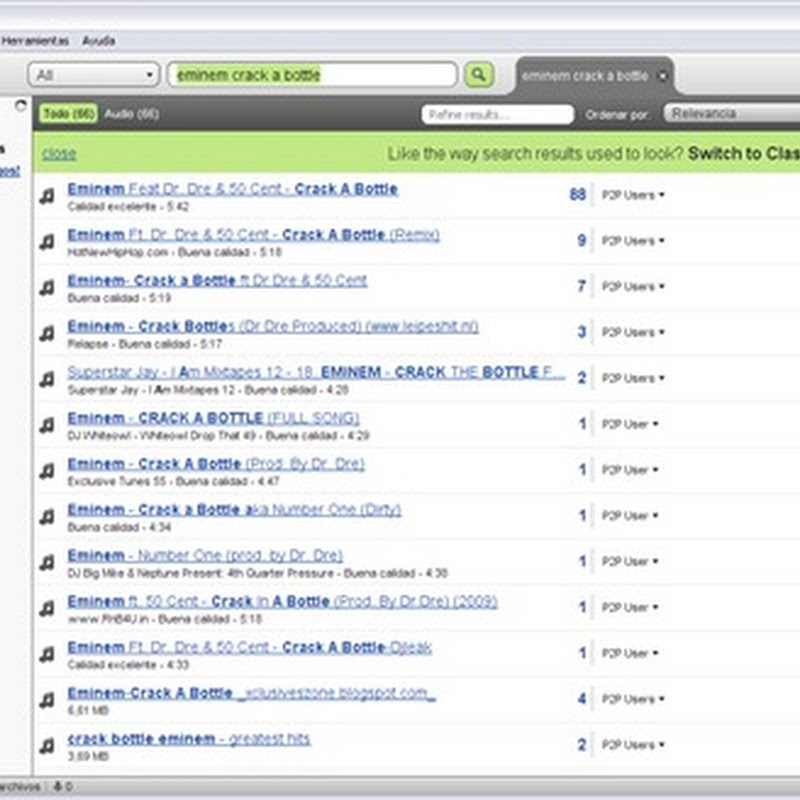Open 'Eminem - Number One (prod. by Dr. Dre)' link

click(x=205, y=556)
